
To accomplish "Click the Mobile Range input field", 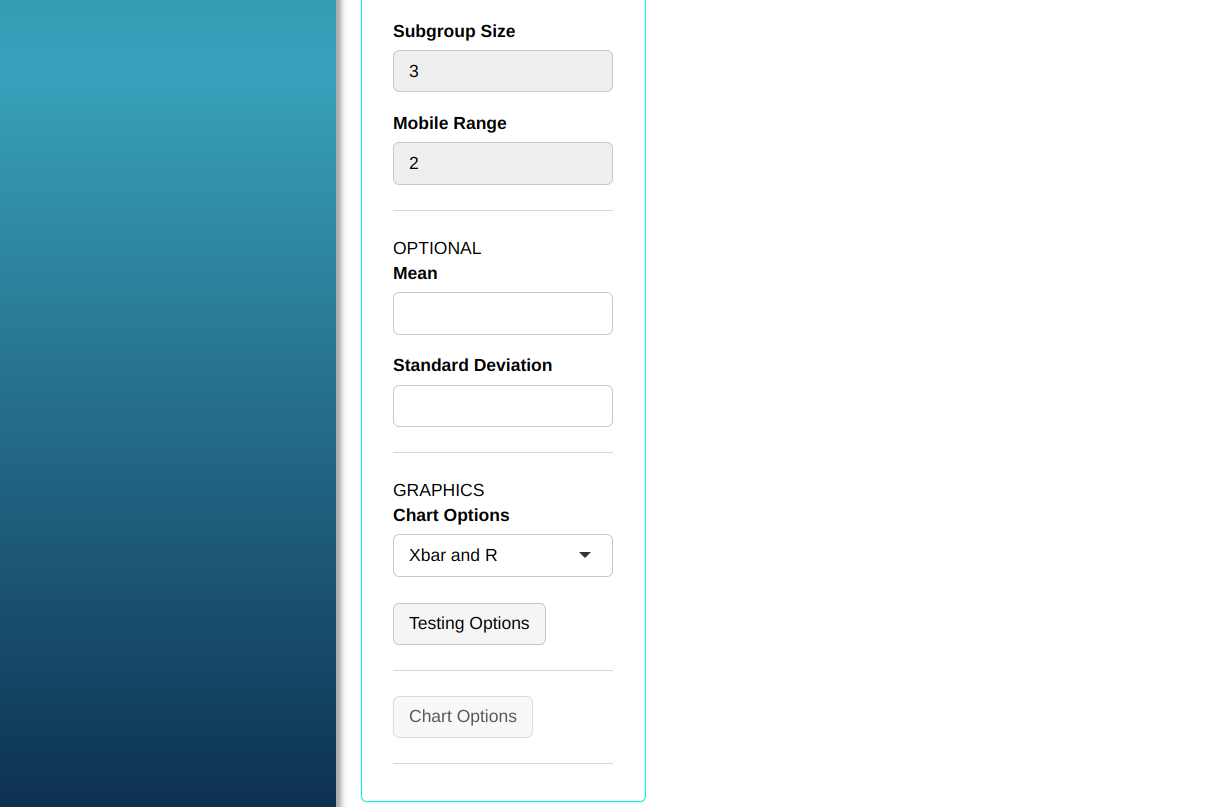I will pos(502,163).
